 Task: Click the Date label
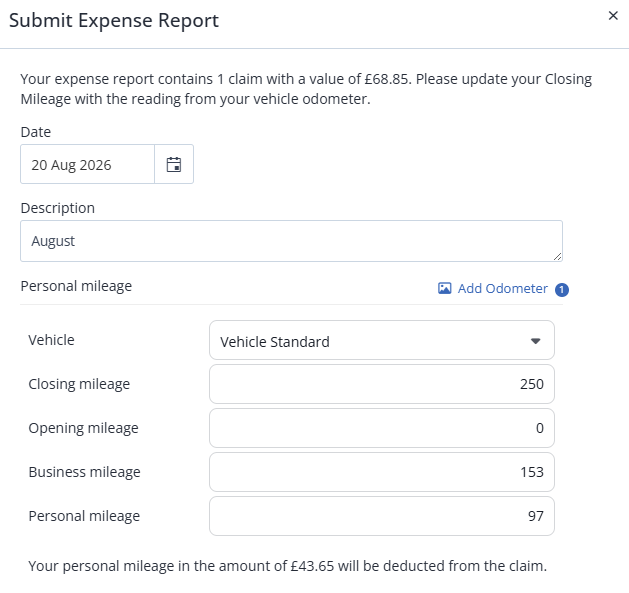(36, 132)
